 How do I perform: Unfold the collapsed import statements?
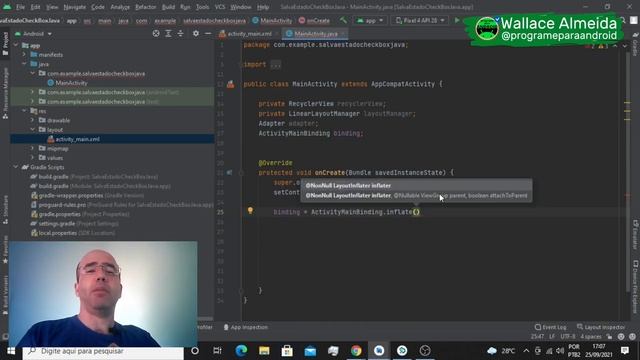(x=276, y=64)
